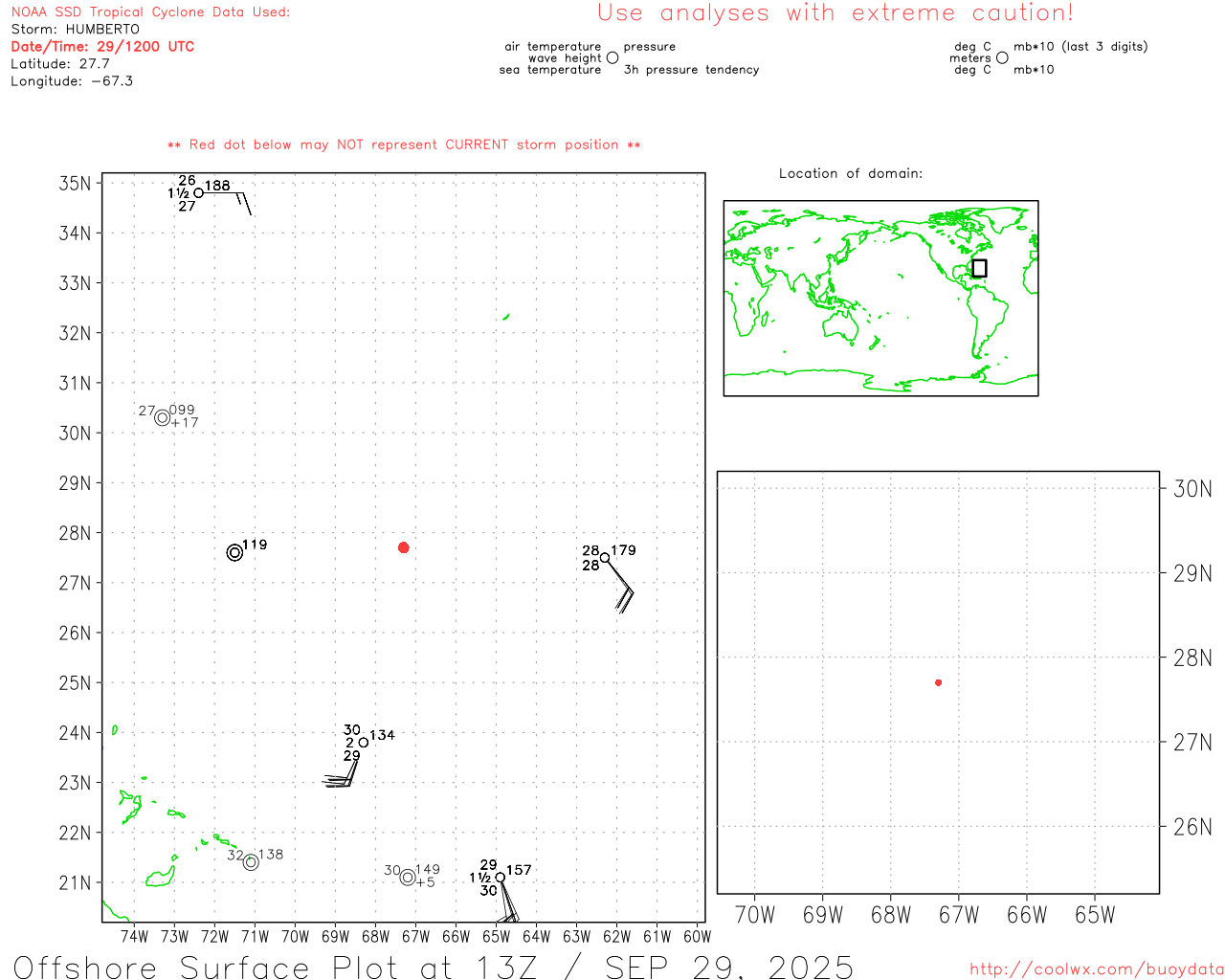Select the wind barb of the 179 station
The height and width of the screenshot is (980, 1225).
(x=620, y=586)
